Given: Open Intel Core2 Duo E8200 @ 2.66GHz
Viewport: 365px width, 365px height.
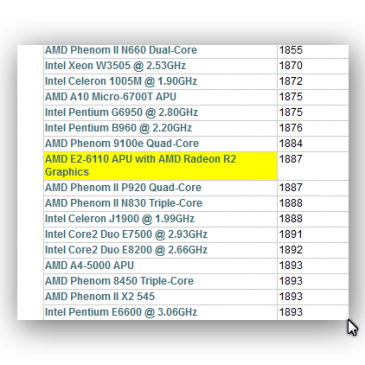Looking at the screenshot, I should click(x=126, y=250).
